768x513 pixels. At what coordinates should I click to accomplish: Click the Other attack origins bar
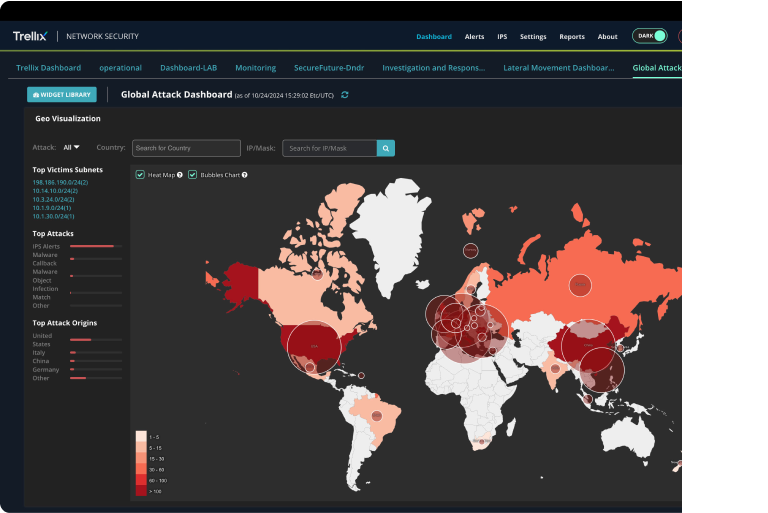(96, 378)
